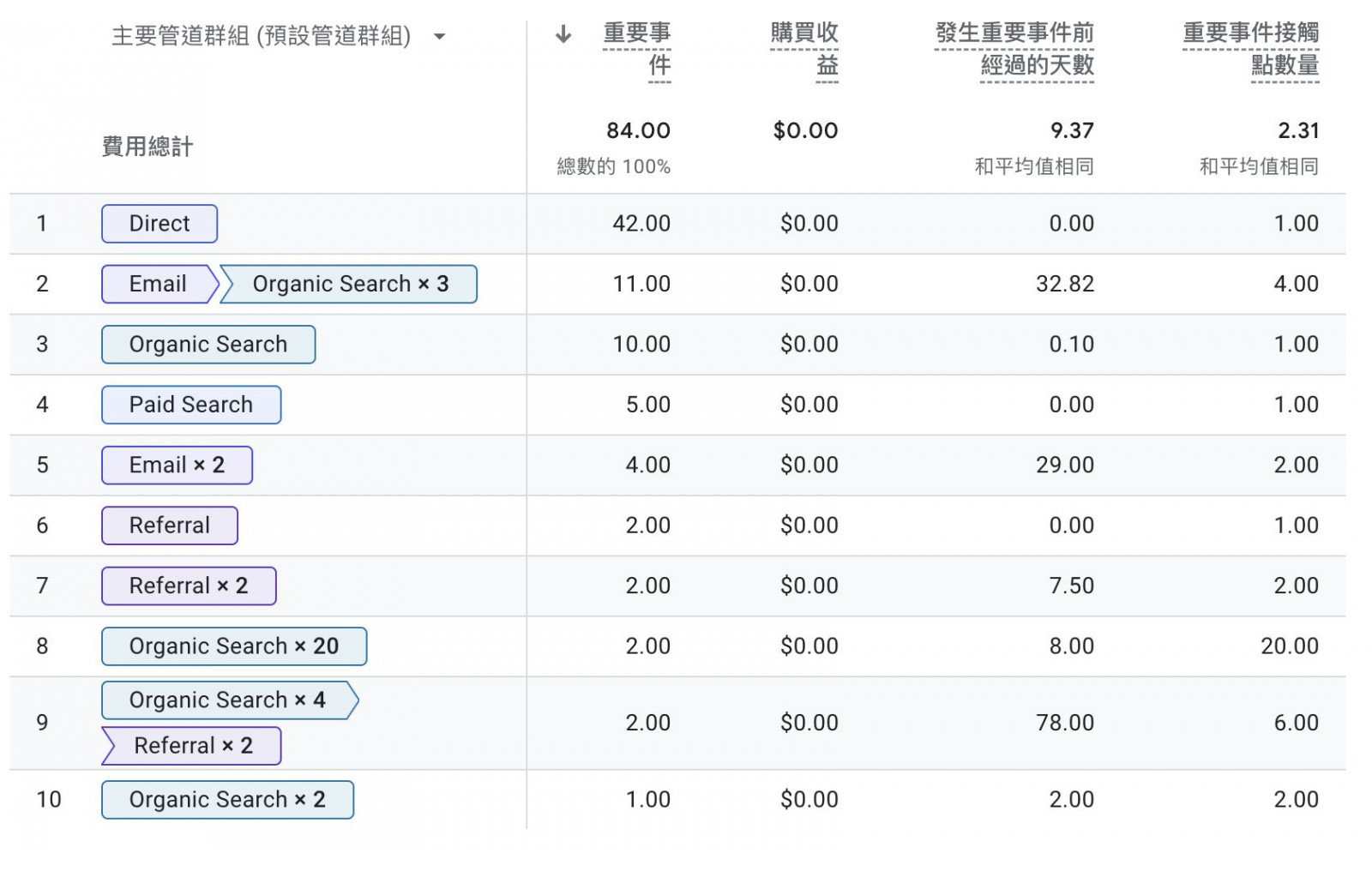Click the 費用總計 totals row label
Screen dimensions: 1372x871
coord(147,147)
